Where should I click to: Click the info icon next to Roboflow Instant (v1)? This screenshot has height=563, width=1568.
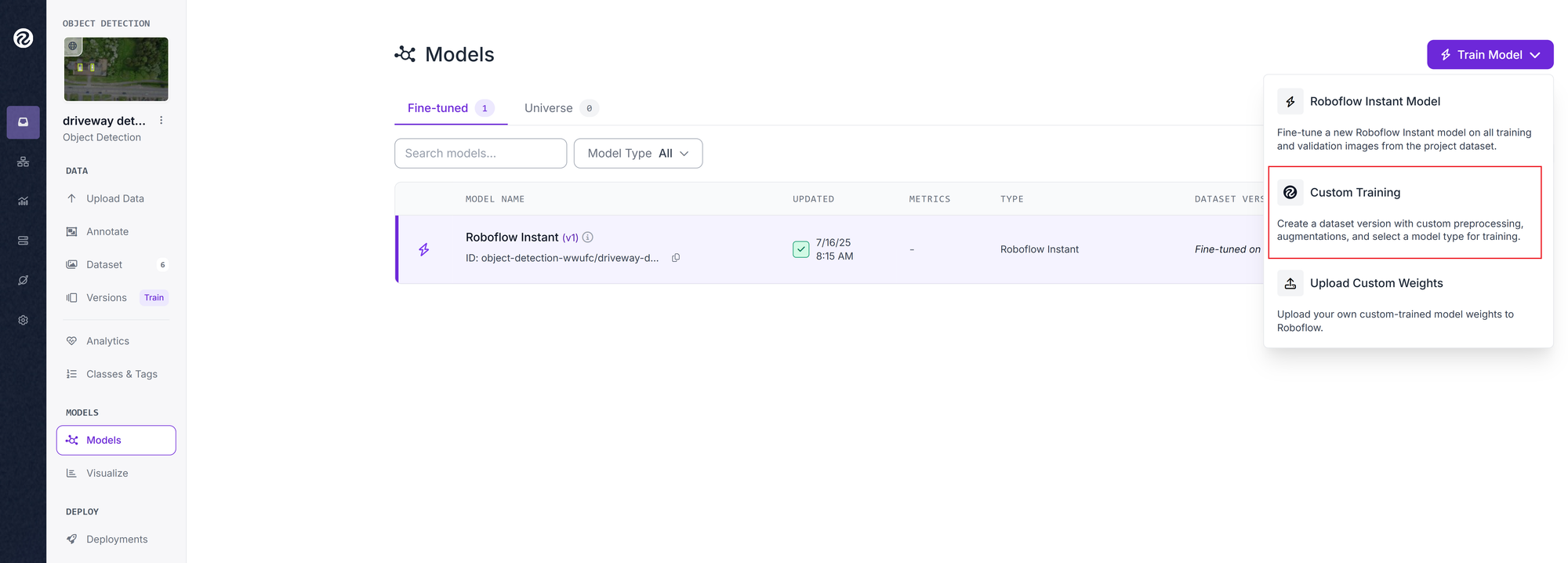click(x=588, y=237)
